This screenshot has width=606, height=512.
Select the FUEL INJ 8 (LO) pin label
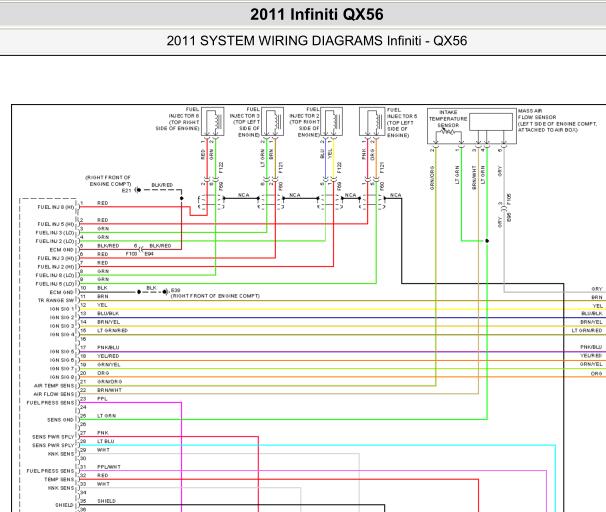tap(55, 275)
